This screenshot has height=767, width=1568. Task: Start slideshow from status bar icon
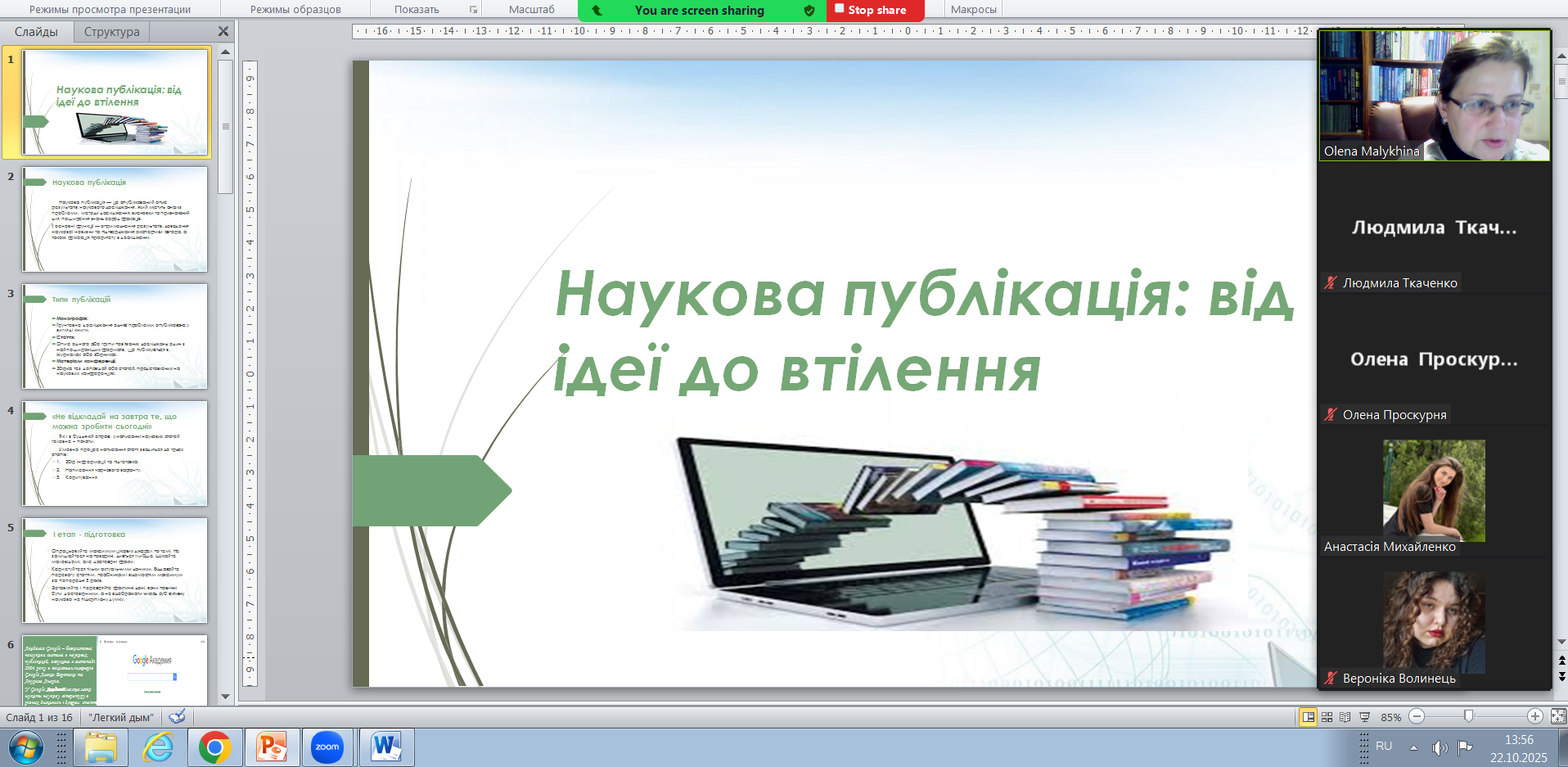[x=1364, y=717]
